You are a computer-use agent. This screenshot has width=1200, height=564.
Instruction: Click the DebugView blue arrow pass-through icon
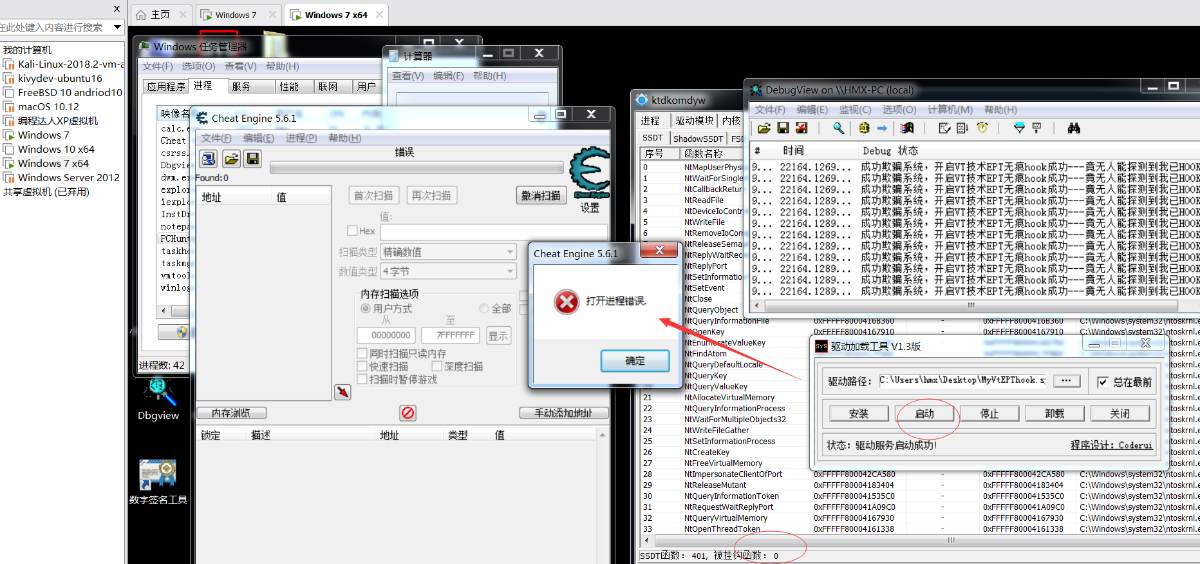[883, 128]
